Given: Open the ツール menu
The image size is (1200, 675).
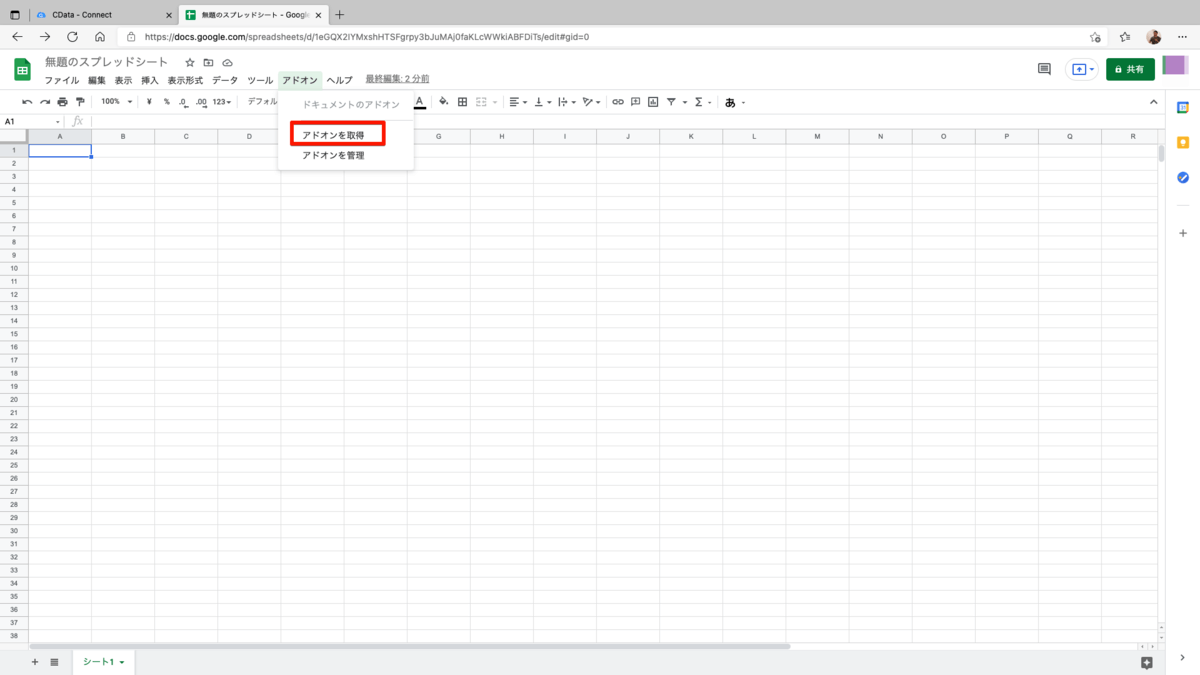Looking at the screenshot, I should pyautogui.click(x=260, y=80).
